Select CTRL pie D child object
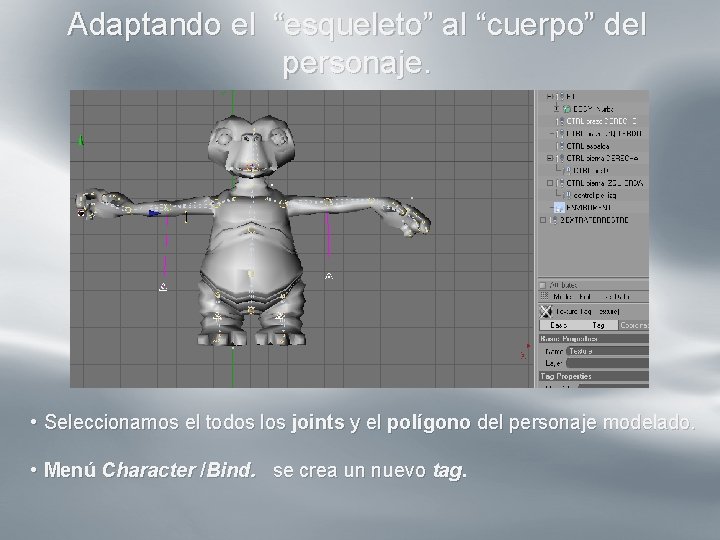Image resolution: width=720 pixels, height=540 pixels. tap(590, 170)
